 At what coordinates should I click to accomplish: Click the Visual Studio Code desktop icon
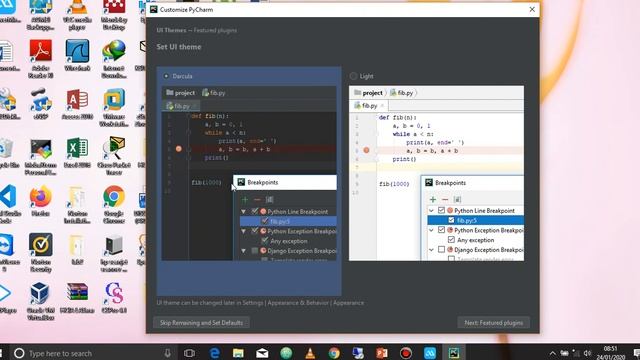click(x=8, y=204)
